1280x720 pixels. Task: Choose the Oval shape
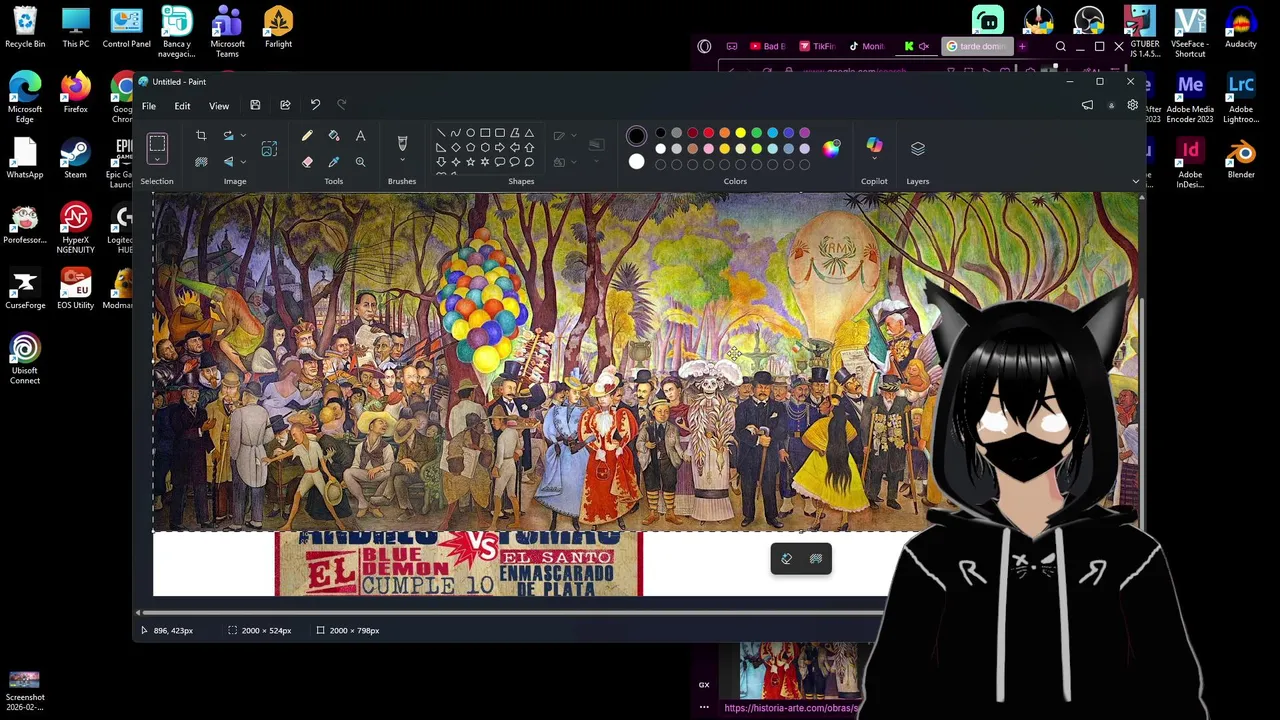click(470, 133)
